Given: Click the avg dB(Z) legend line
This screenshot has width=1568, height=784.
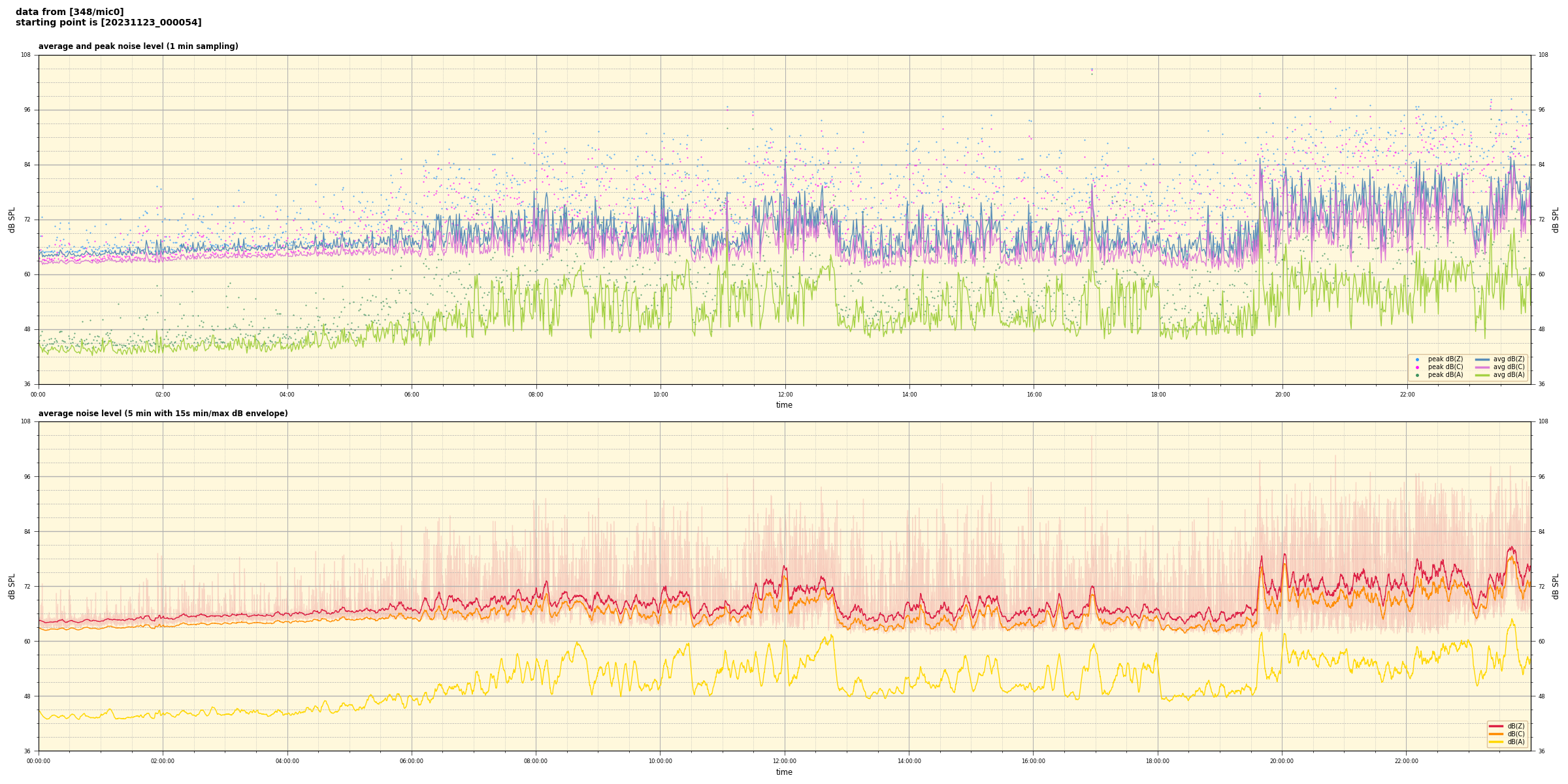Looking at the screenshot, I should point(1482,359).
